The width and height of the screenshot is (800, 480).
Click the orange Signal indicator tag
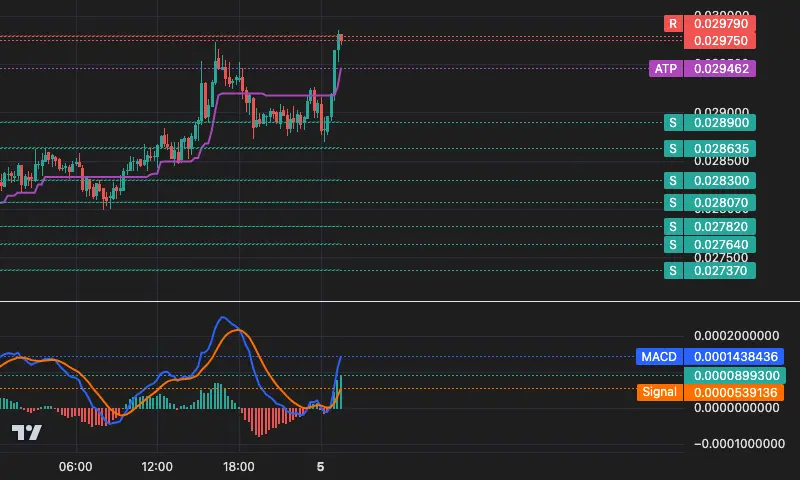[x=660, y=392]
